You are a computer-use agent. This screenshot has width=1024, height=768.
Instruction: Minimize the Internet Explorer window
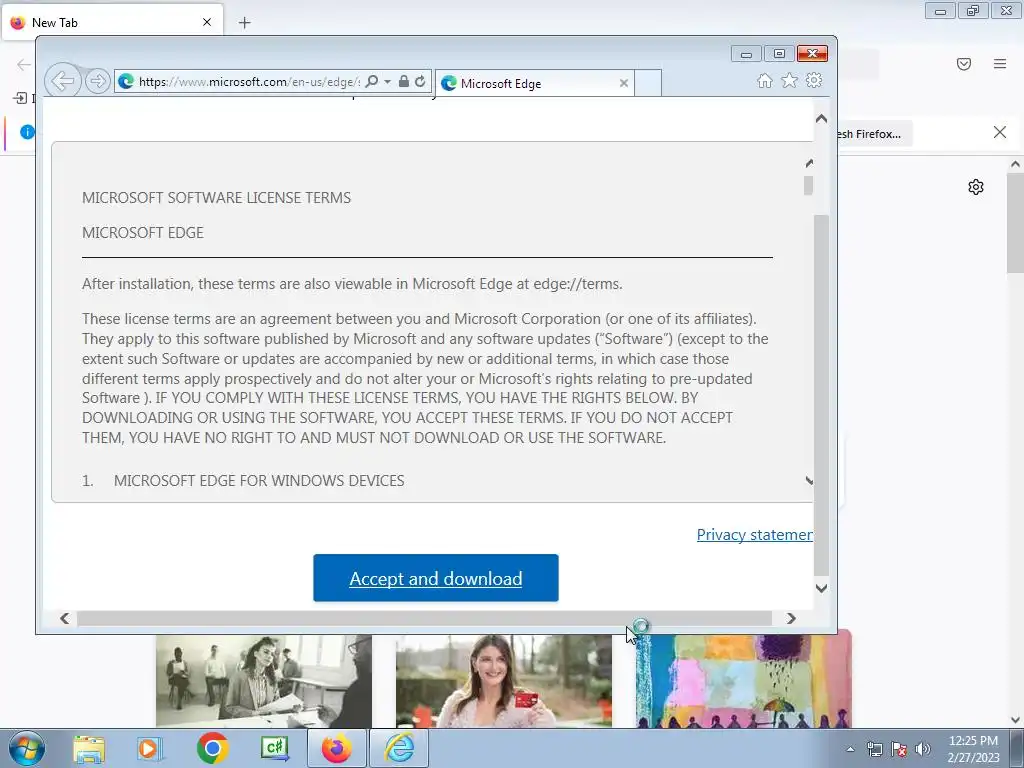click(746, 54)
